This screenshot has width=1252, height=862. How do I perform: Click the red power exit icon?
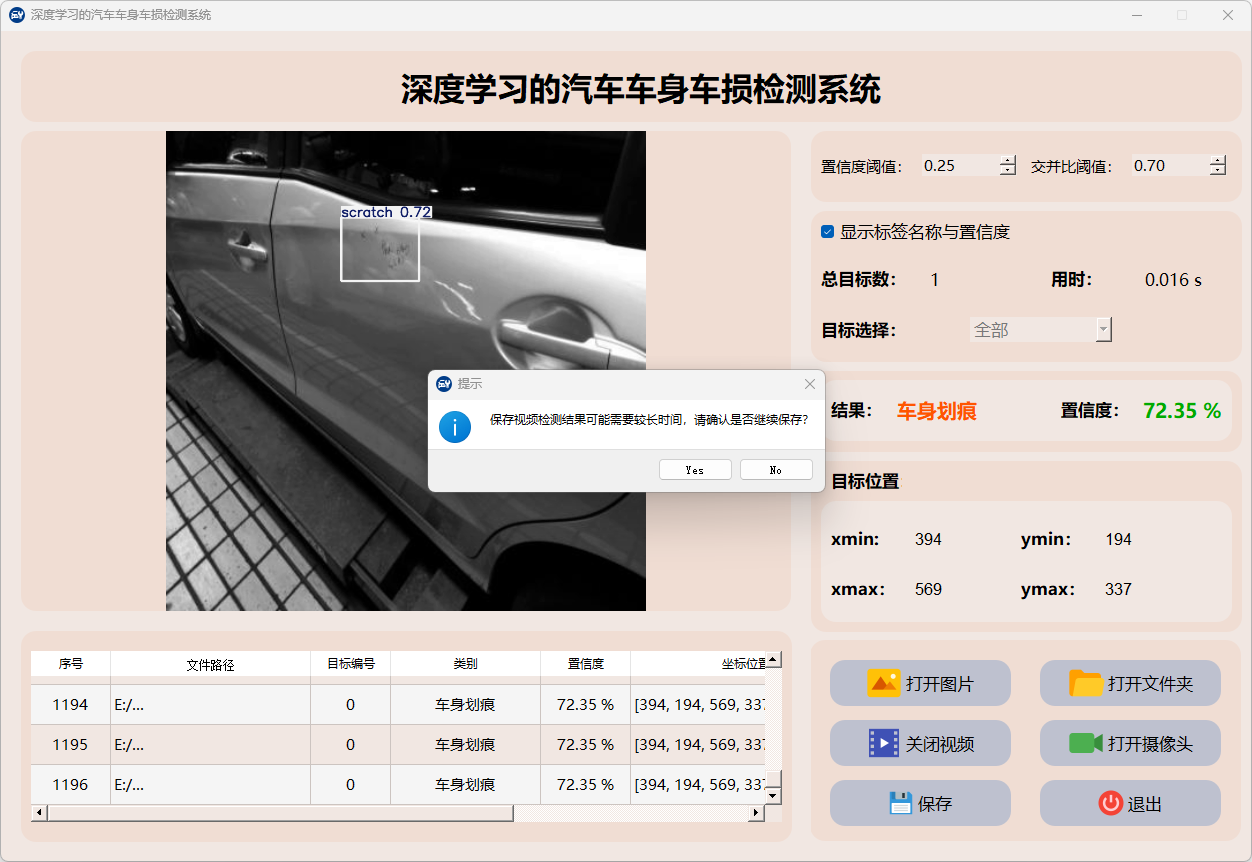tap(1110, 803)
